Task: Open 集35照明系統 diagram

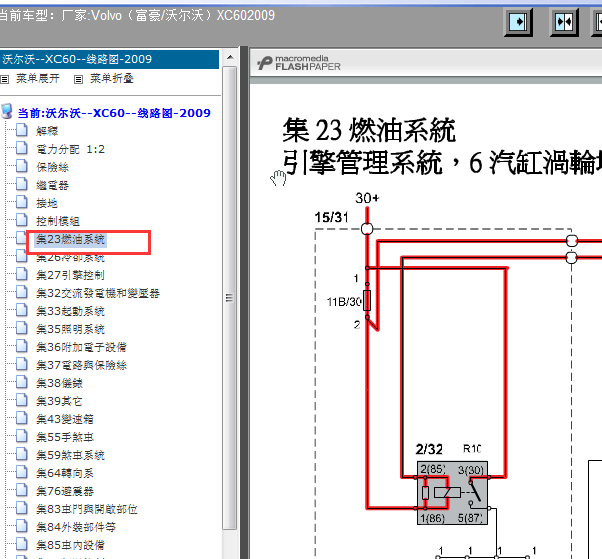Action: [x=70, y=329]
